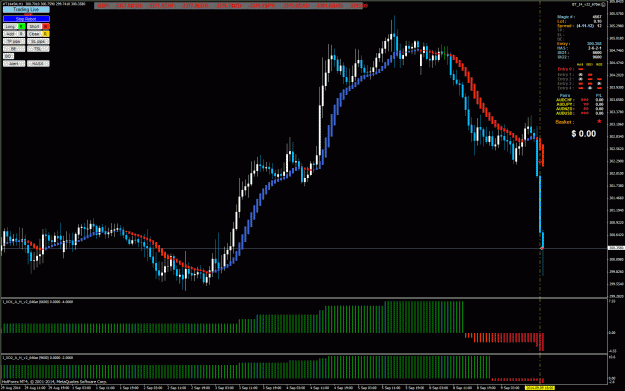Click the Long button
625x391 pixels.
click(x=10, y=26)
